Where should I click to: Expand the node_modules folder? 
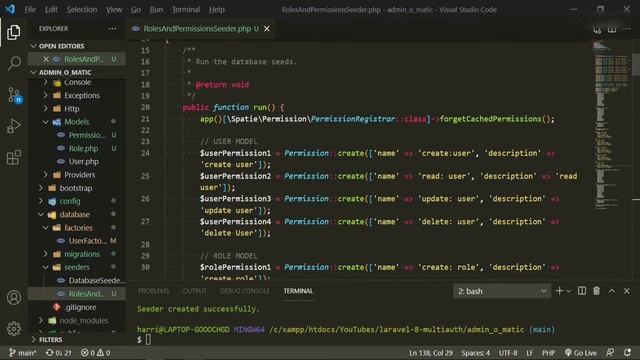click(77, 320)
